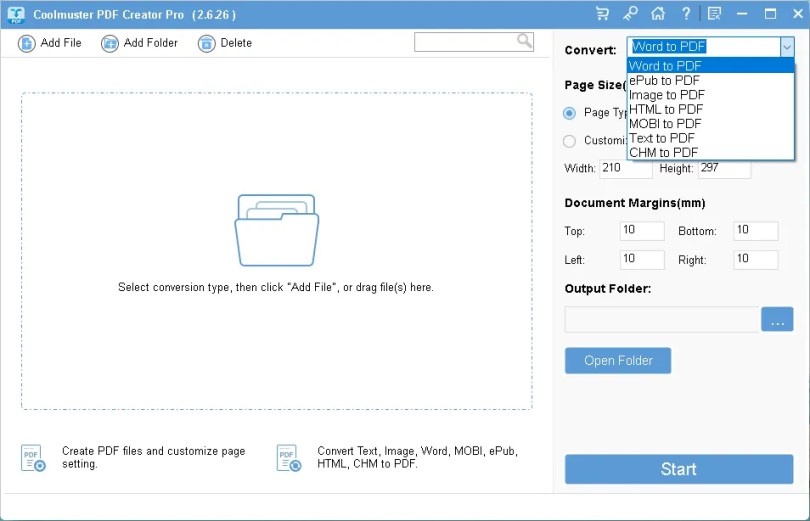Open the question mark help icon
The image size is (810, 521).
[686, 14]
